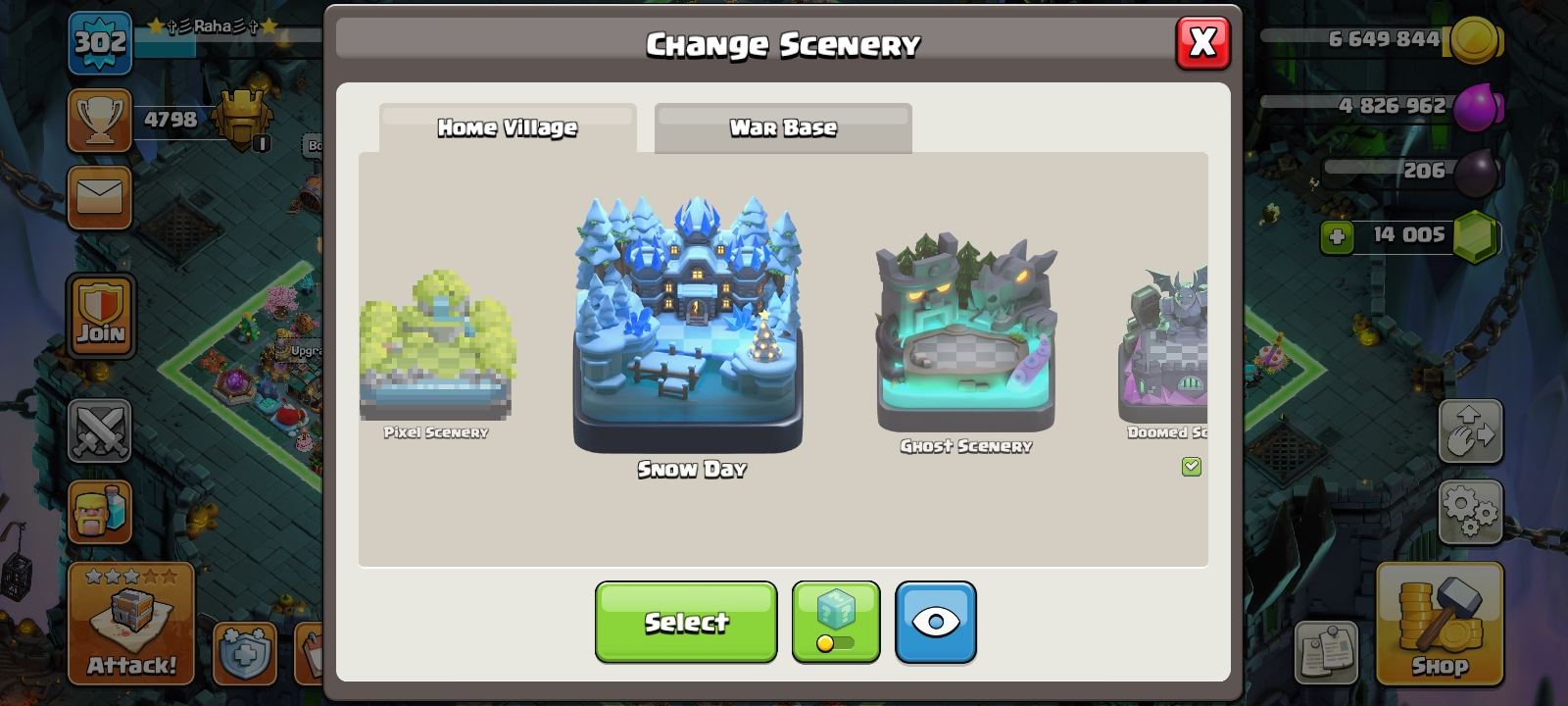Open the settings gears icon
Screen dimensions: 1568x706
(x=1470, y=512)
